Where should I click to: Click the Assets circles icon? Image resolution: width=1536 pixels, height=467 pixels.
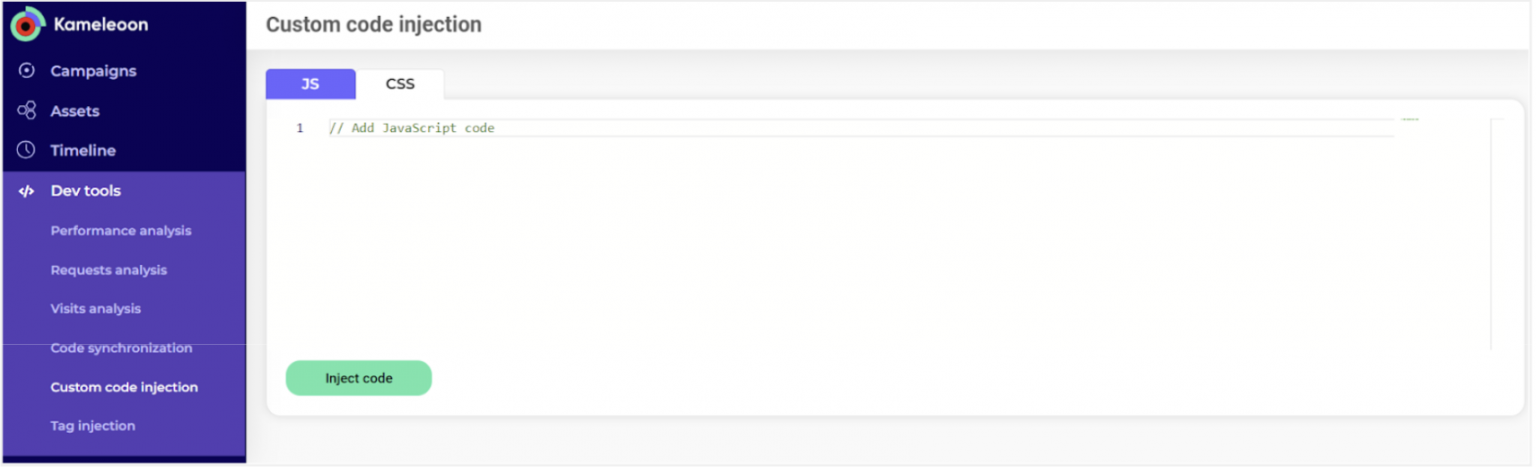coord(27,111)
